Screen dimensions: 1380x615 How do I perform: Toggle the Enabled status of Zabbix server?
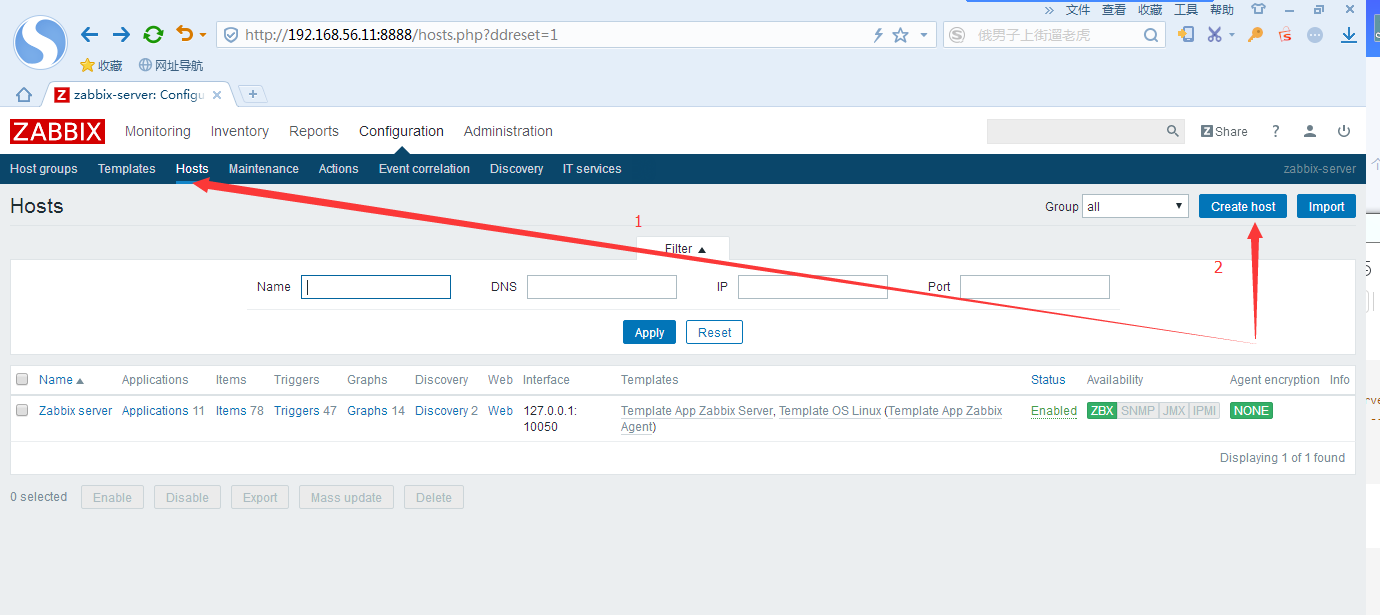(x=1054, y=411)
